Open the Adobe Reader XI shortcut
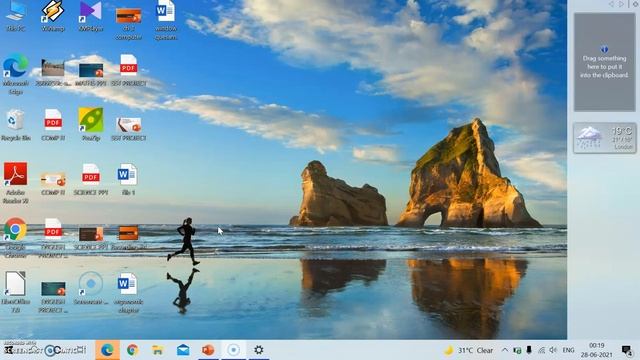Viewport: 640px width, 360px height. tap(16, 182)
